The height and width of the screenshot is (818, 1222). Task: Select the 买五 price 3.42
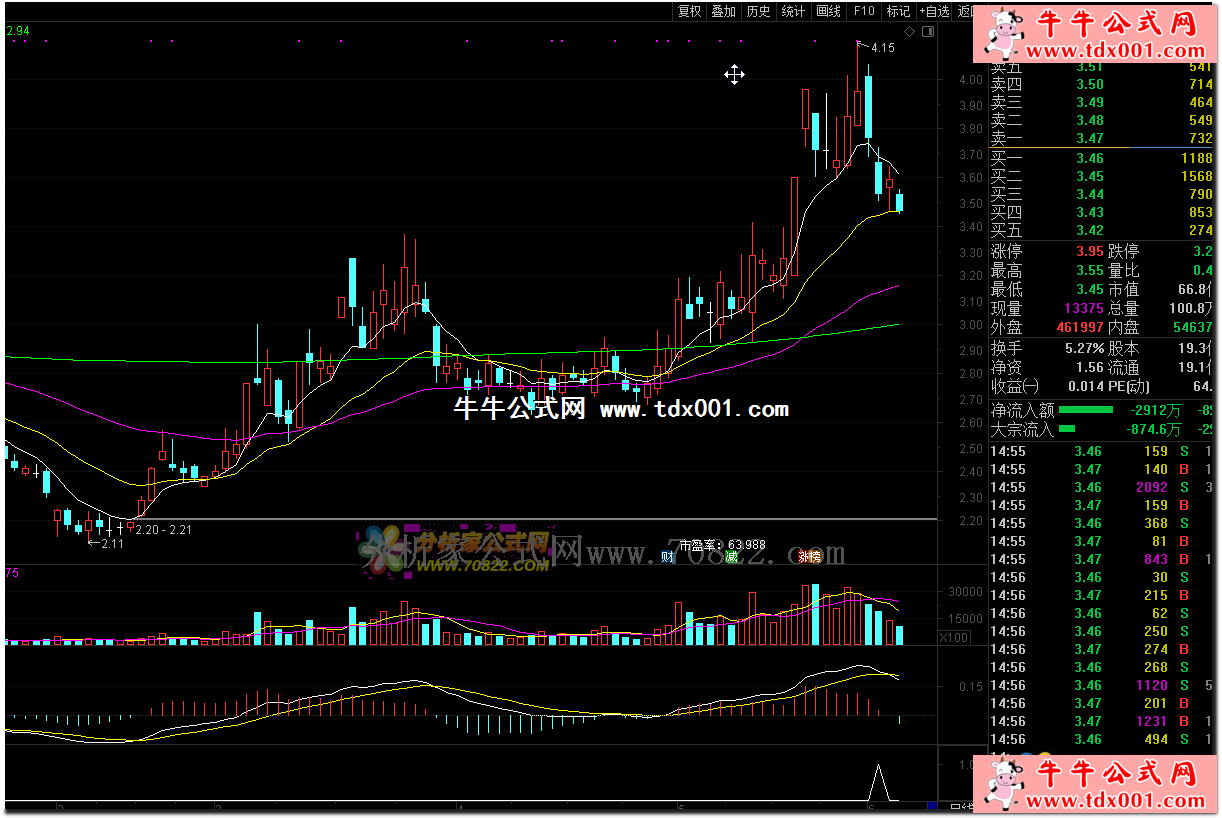coord(1090,230)
